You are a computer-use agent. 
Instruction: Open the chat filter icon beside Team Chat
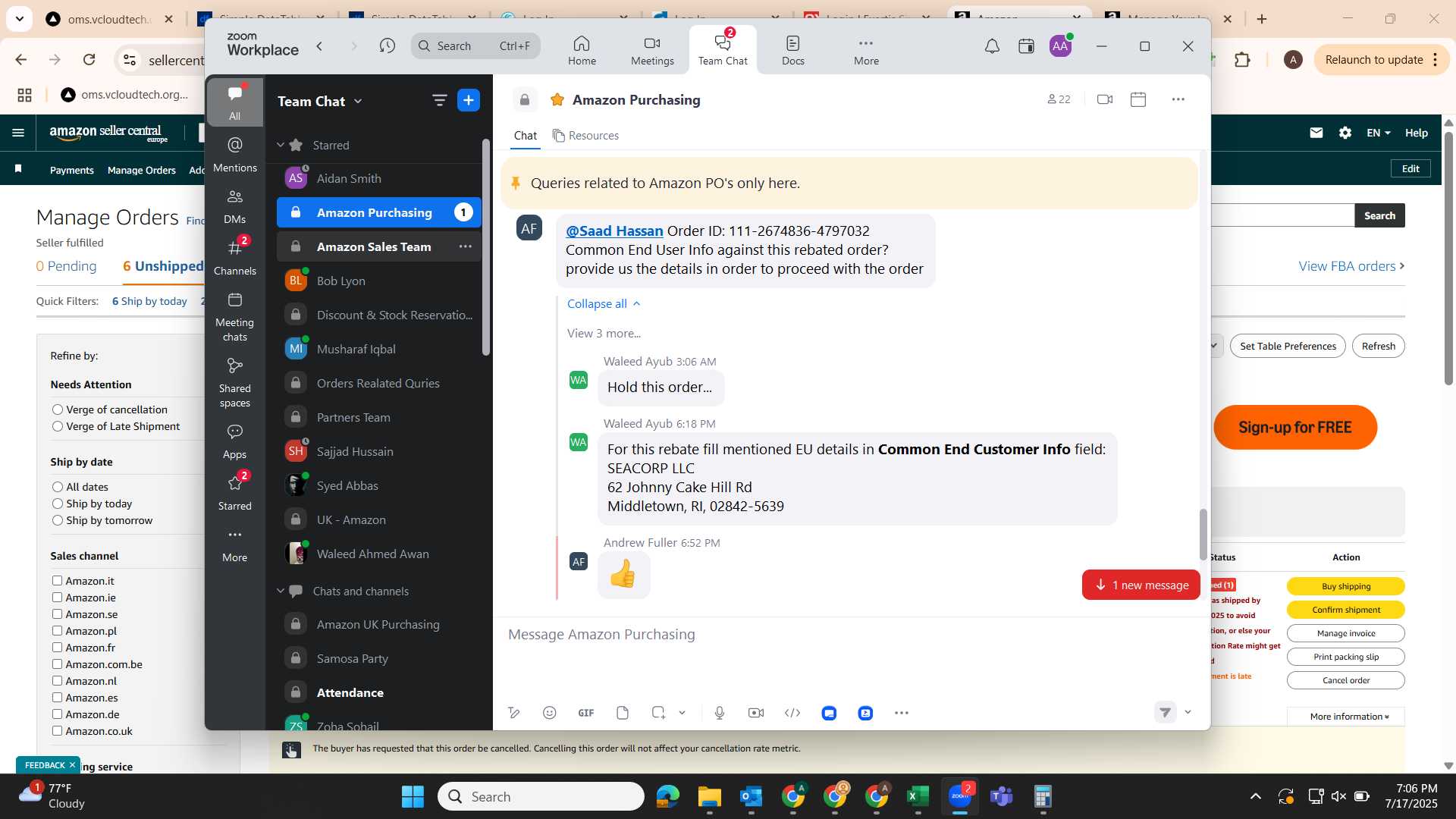point(439,100)
